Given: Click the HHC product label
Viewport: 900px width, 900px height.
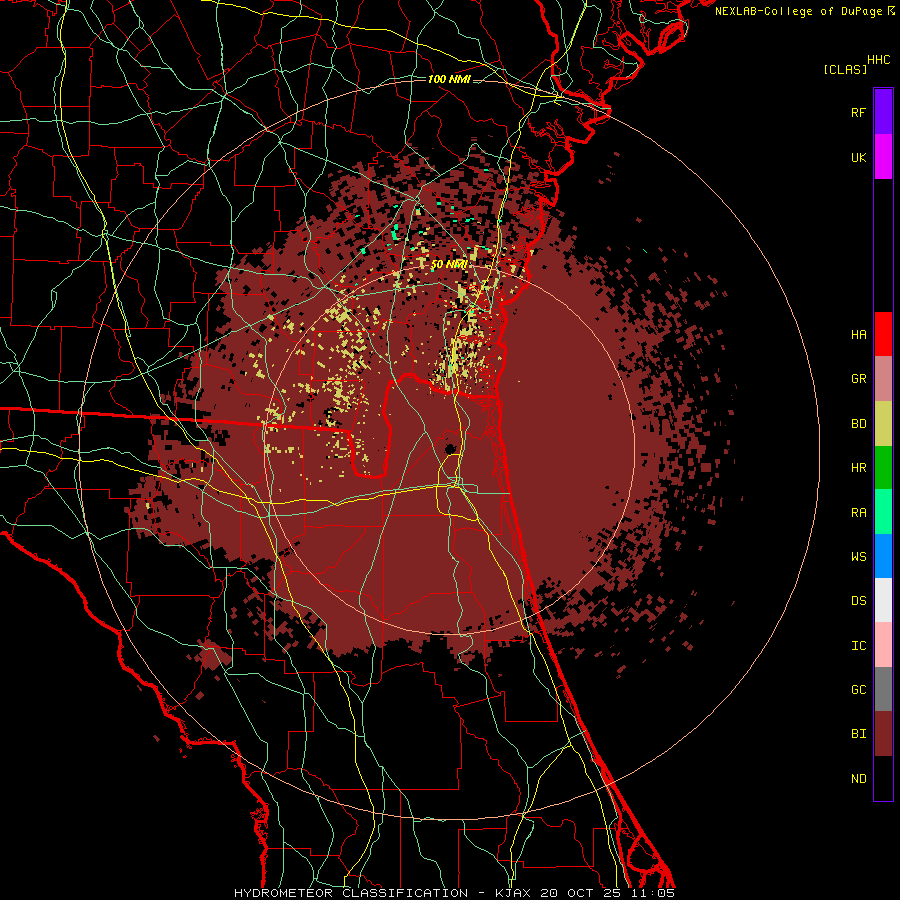Looking at the screenshot, I should click(x=878, y=60).
